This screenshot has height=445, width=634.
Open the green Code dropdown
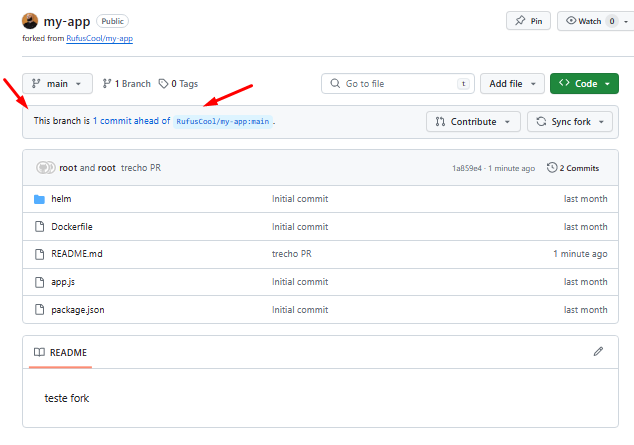coord(584,84)
